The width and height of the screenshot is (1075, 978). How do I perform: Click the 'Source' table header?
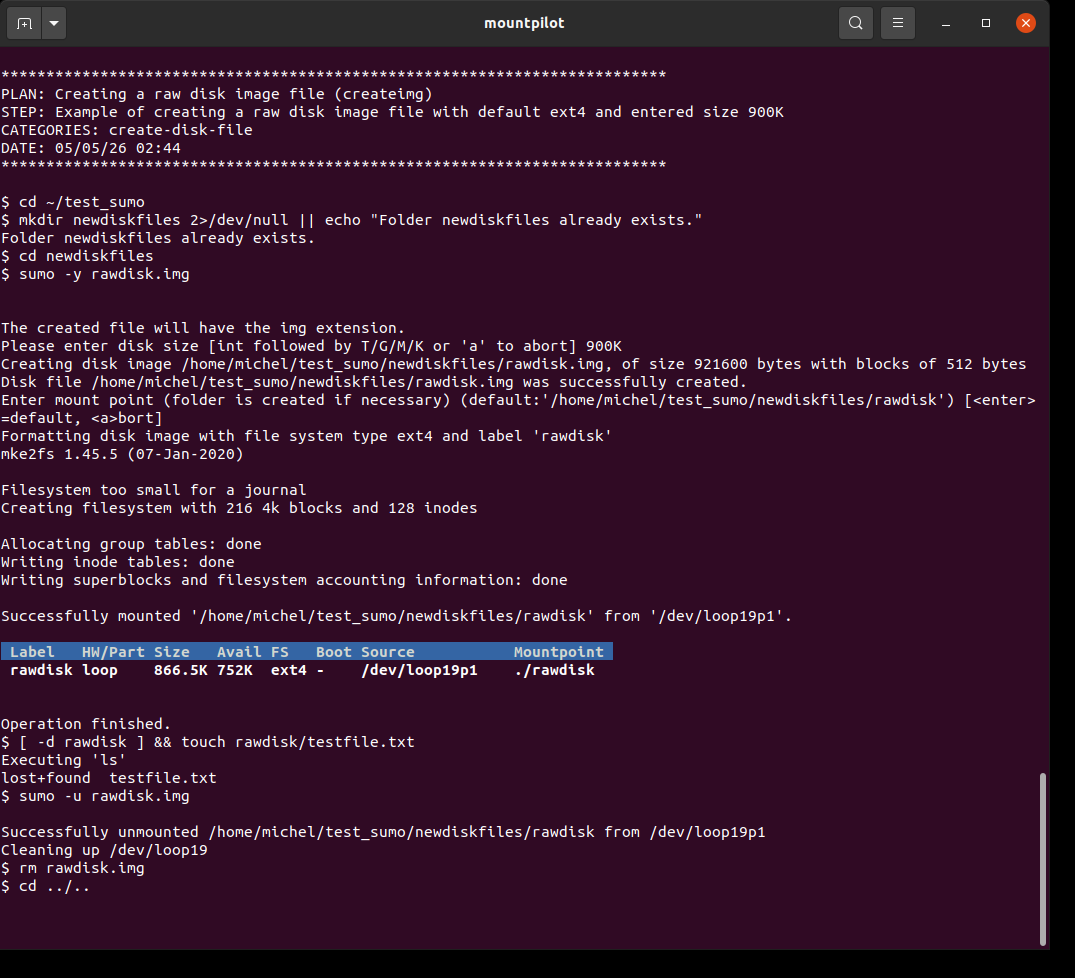(388, 652)
